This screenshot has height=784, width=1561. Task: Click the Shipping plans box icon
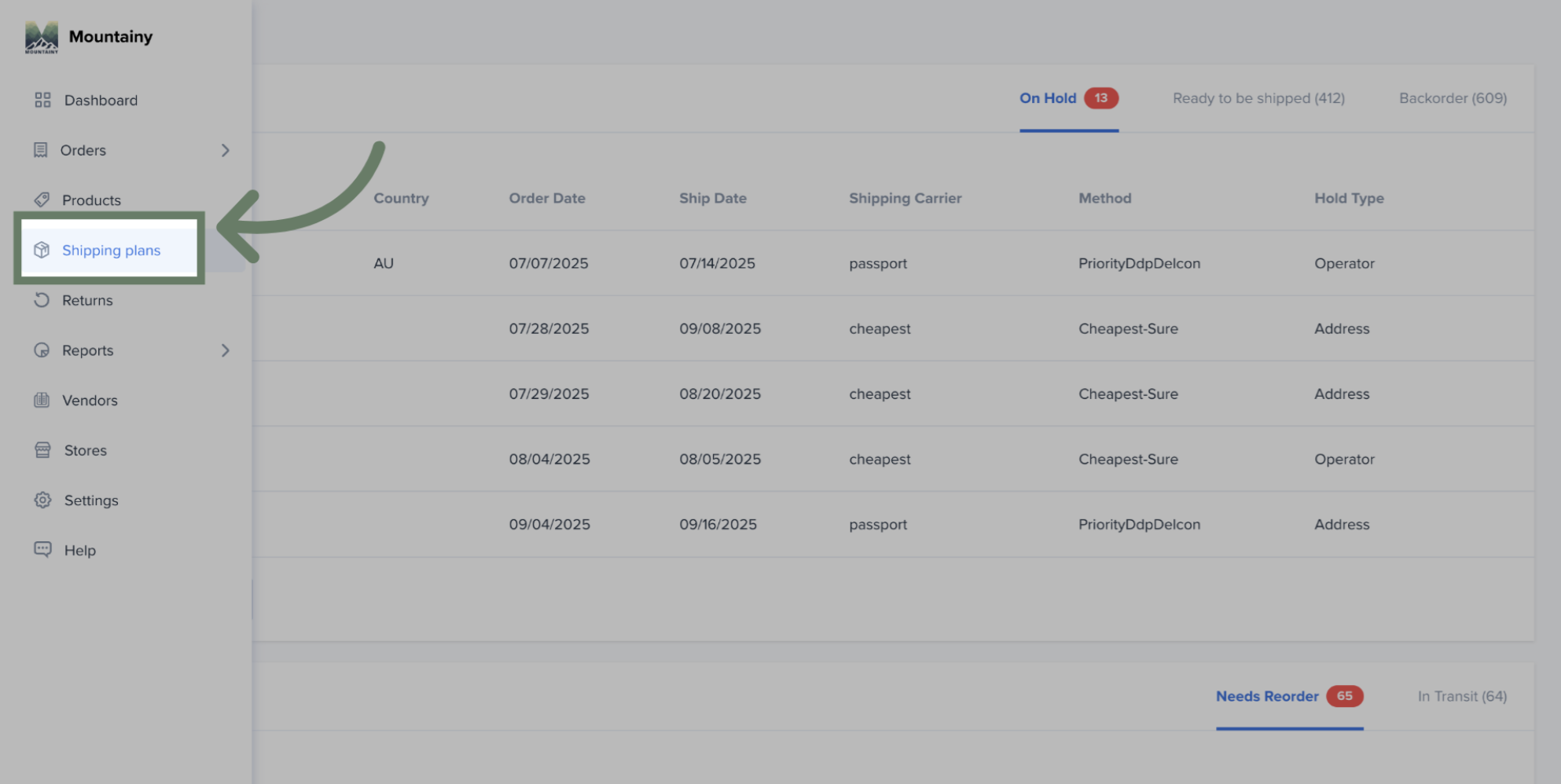[42, 250]
